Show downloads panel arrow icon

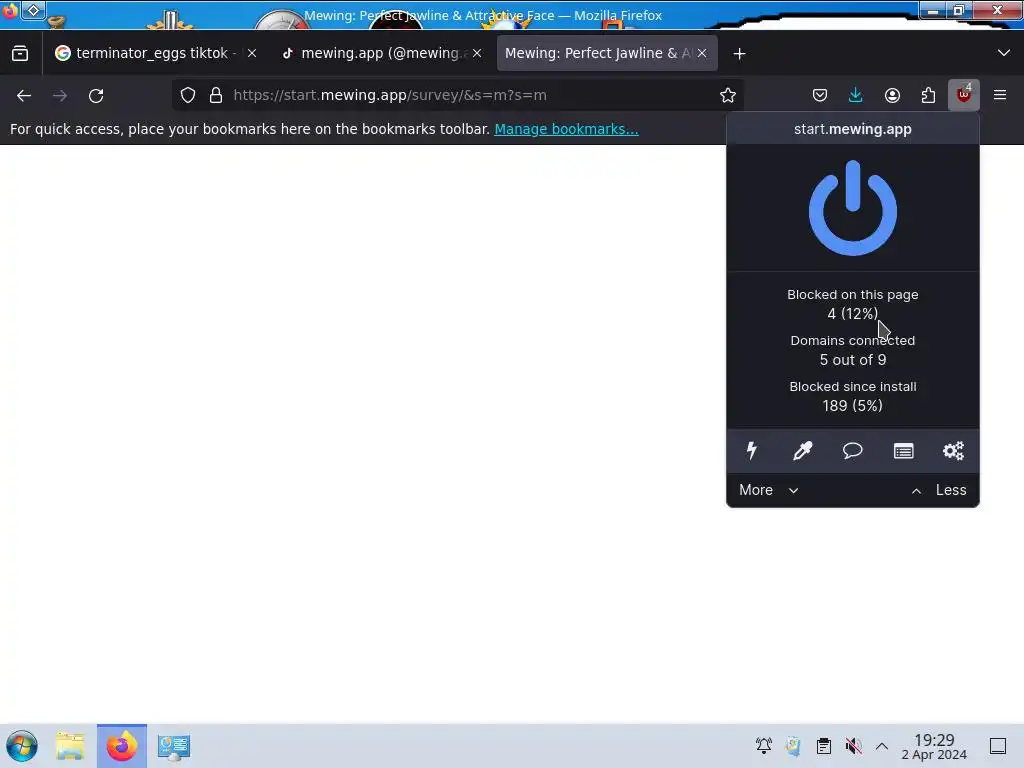pos(855,95)
